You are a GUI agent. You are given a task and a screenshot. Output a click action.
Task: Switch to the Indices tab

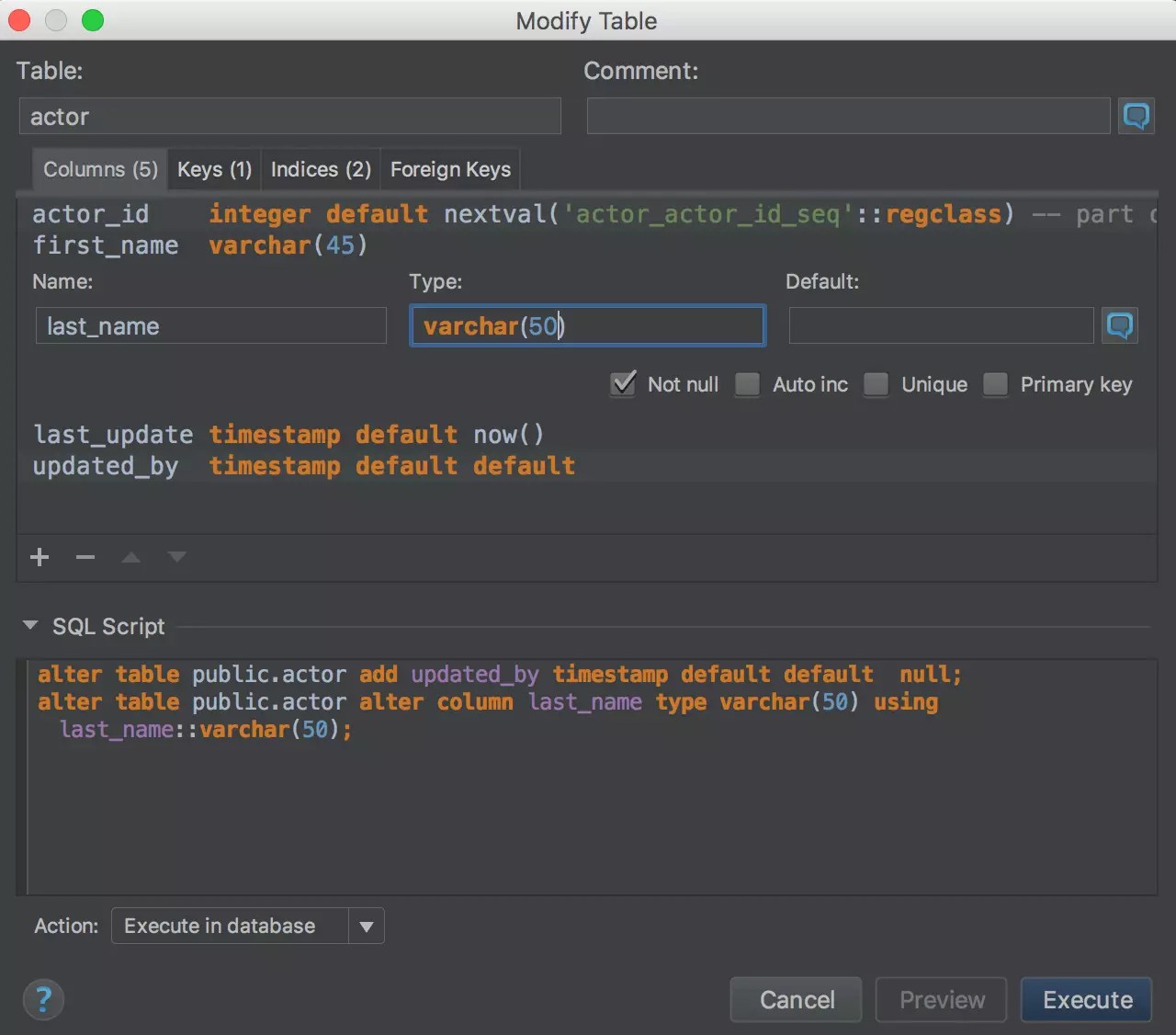(320, 169)
